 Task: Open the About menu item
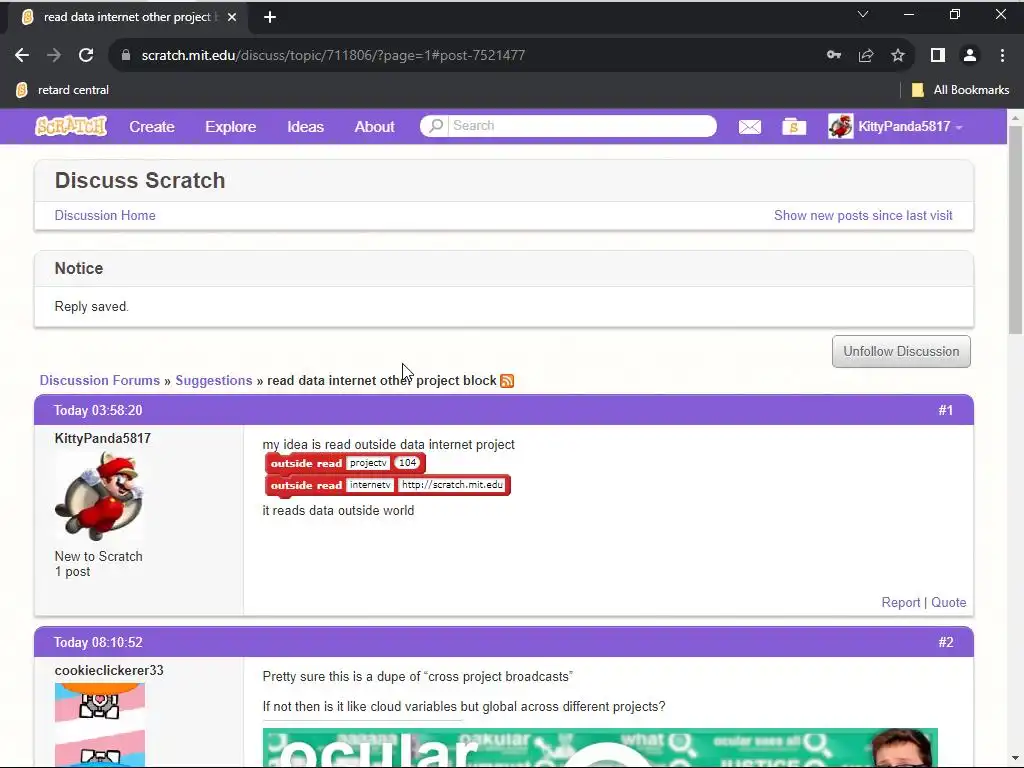pyautogui.click(x=374, y=127)
